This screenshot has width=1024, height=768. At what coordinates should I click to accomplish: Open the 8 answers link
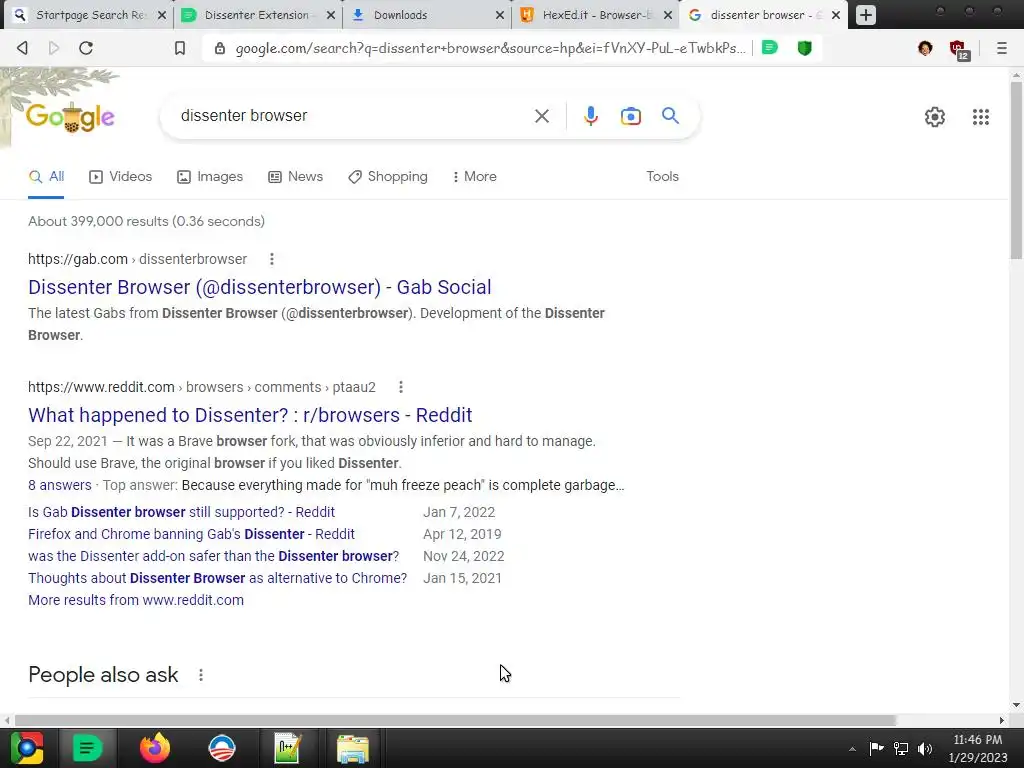click(x=59, y=485)
